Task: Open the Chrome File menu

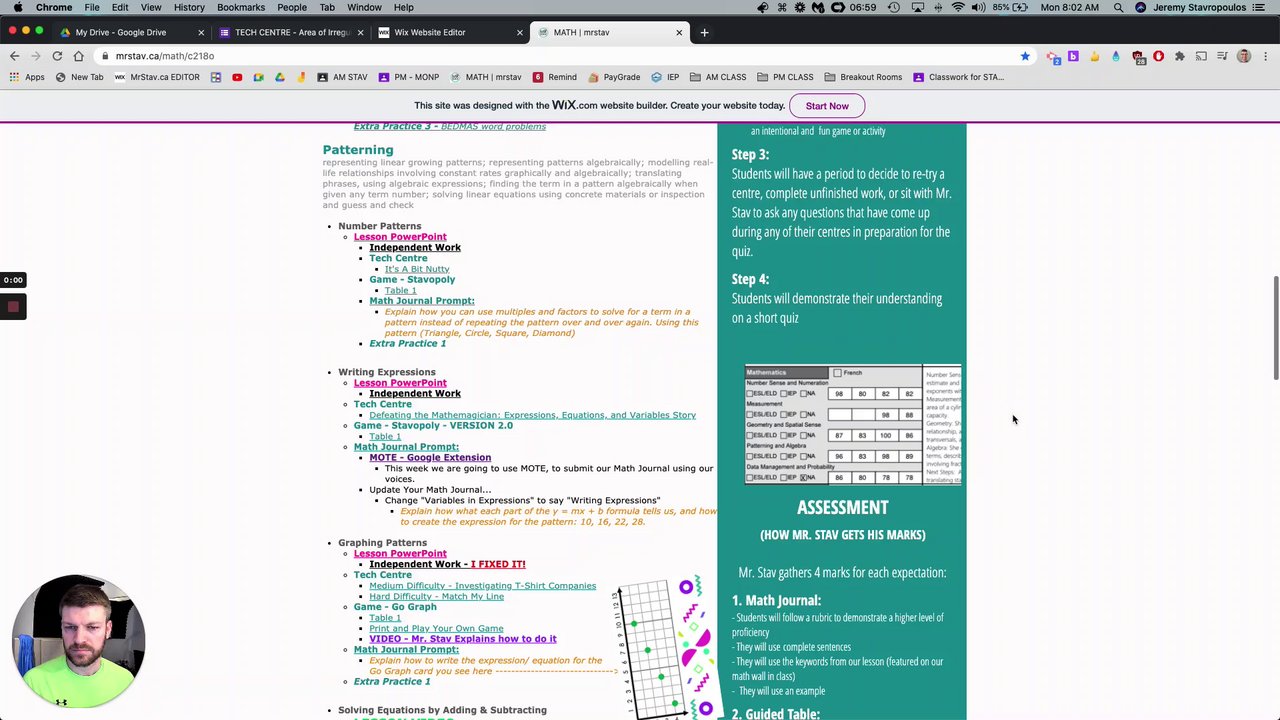Action: coord(92,7)
